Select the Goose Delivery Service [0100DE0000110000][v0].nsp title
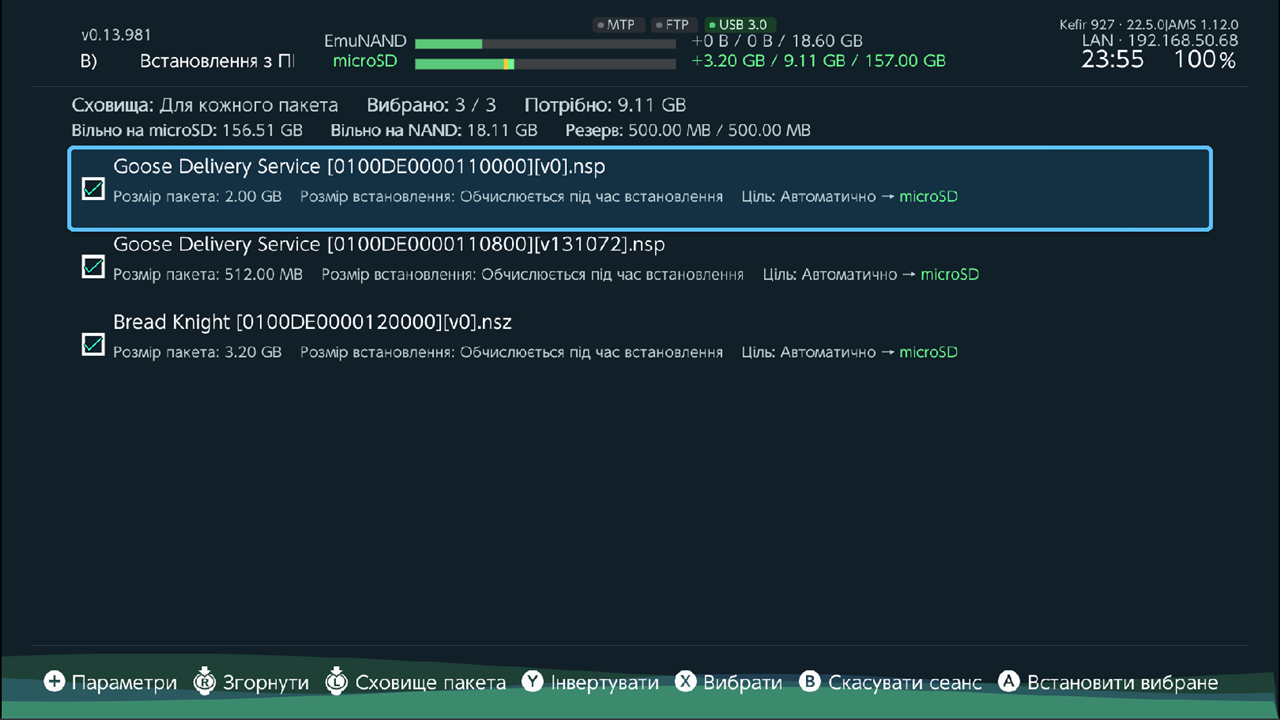The image size is (1280, 720). point(359,166)
